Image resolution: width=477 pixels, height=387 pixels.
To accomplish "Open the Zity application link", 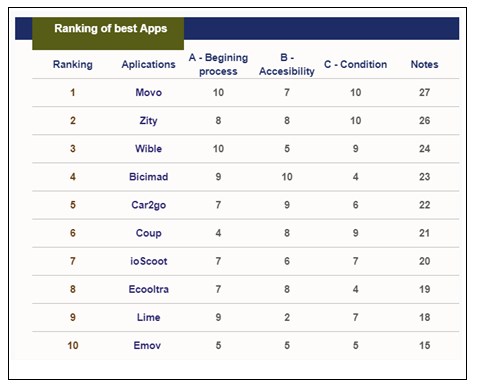I will tap(148, 121).
